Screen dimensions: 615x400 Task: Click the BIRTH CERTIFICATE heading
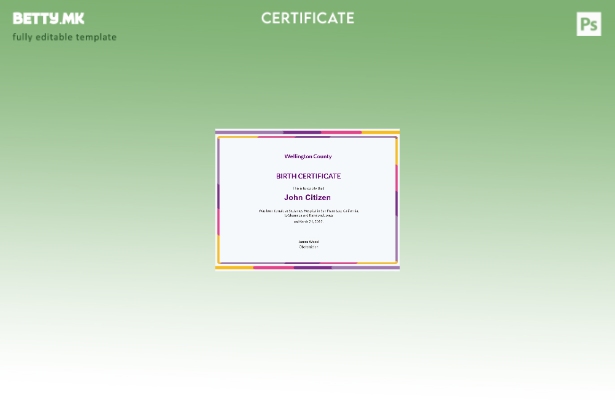click(308, 176)
